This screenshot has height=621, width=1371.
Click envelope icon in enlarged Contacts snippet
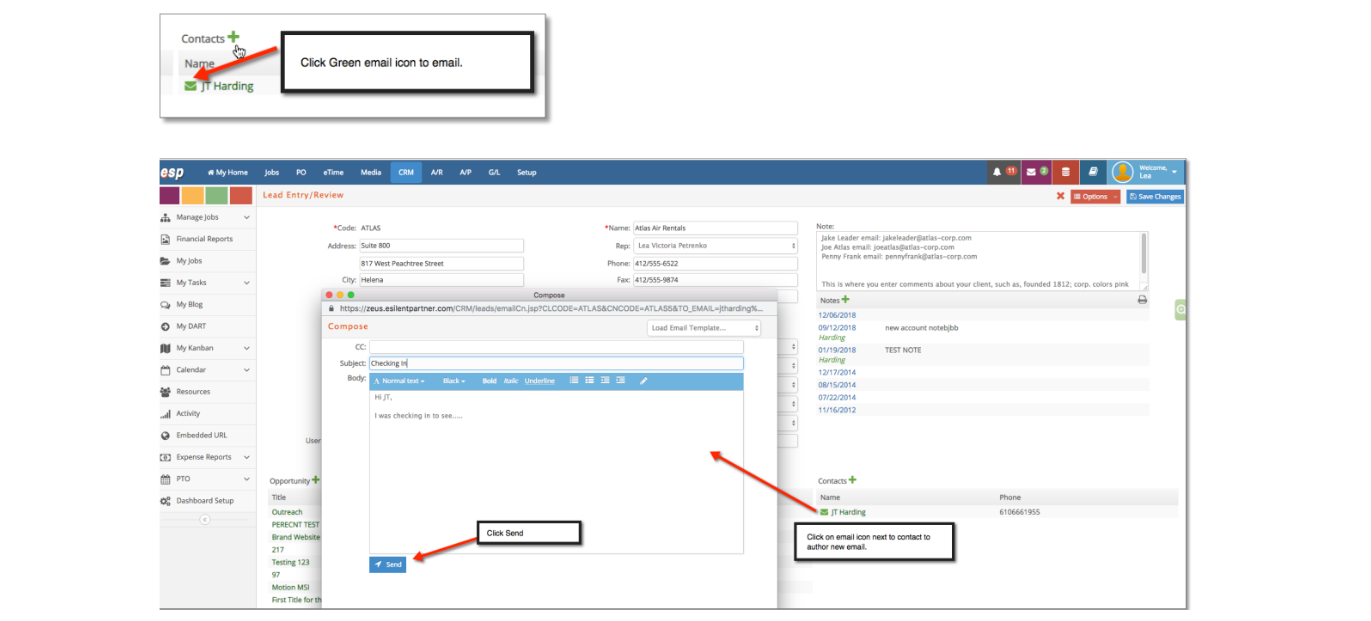coord(191,86)
